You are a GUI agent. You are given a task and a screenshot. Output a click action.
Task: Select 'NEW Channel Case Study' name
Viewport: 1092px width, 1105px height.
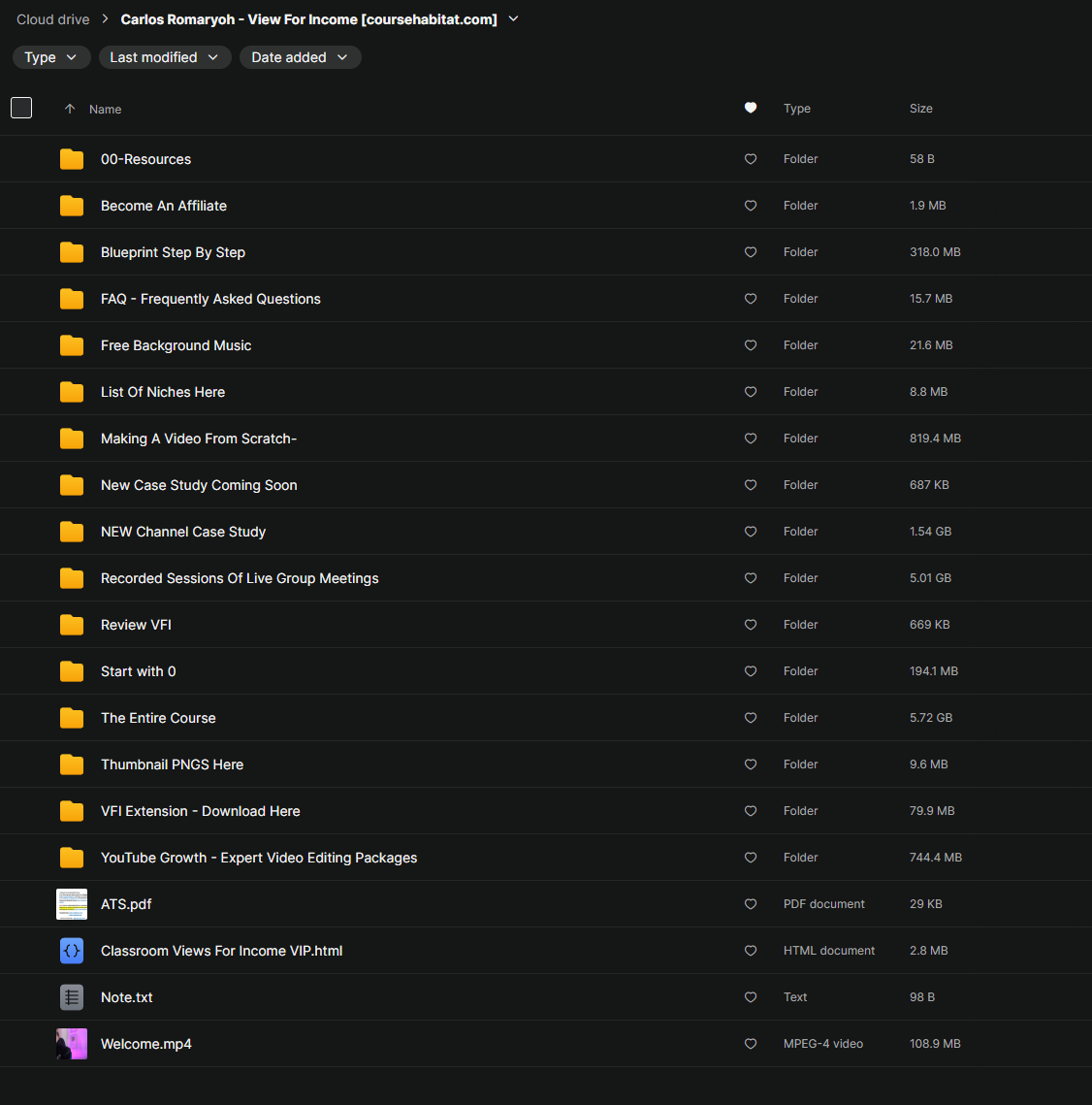click(x=183, y=532)
